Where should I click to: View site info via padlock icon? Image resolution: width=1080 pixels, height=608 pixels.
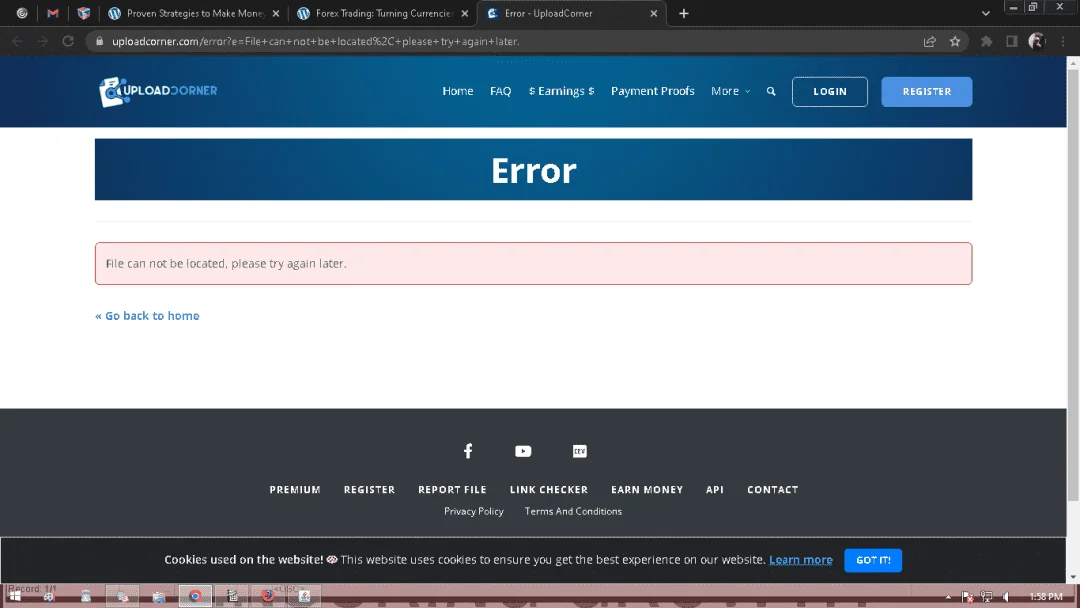pyautogui.click(x=99, y=41)
